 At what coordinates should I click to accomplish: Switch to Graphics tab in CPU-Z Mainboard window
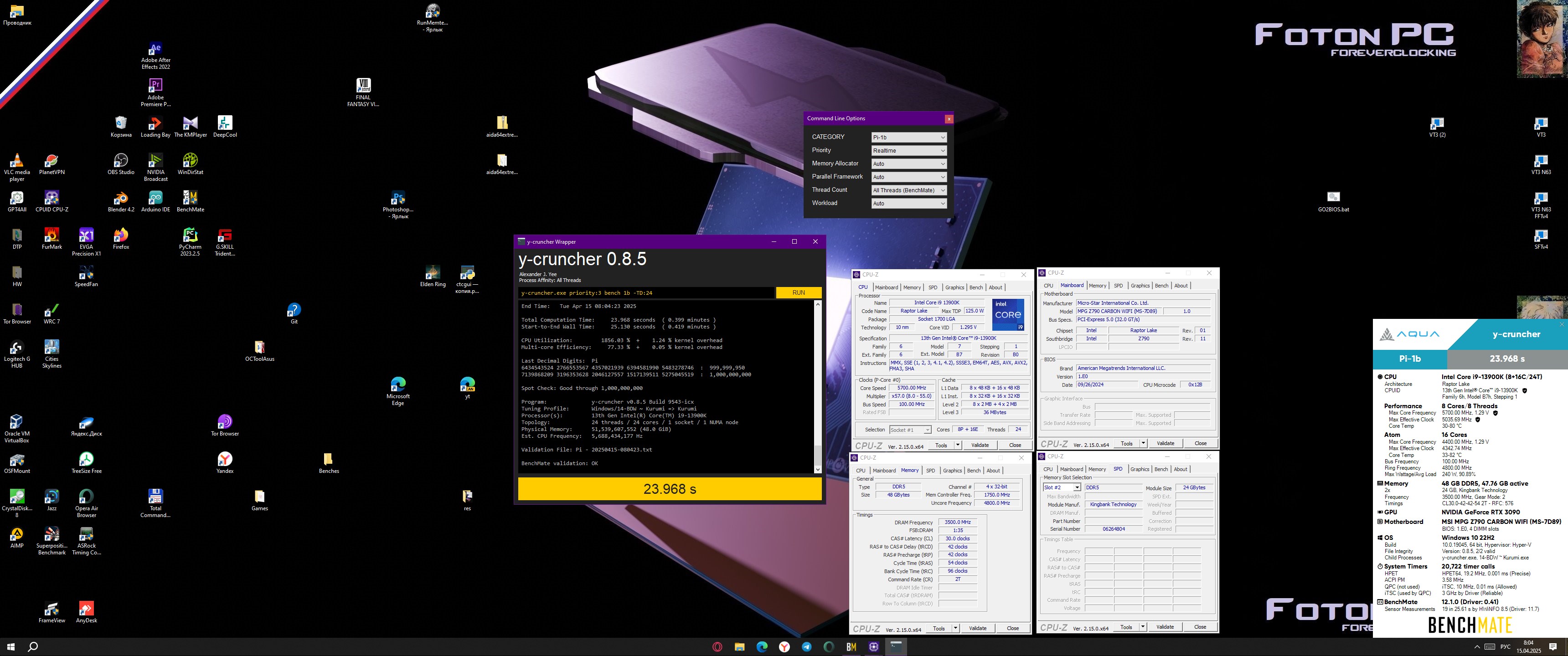click(1140, 285)
